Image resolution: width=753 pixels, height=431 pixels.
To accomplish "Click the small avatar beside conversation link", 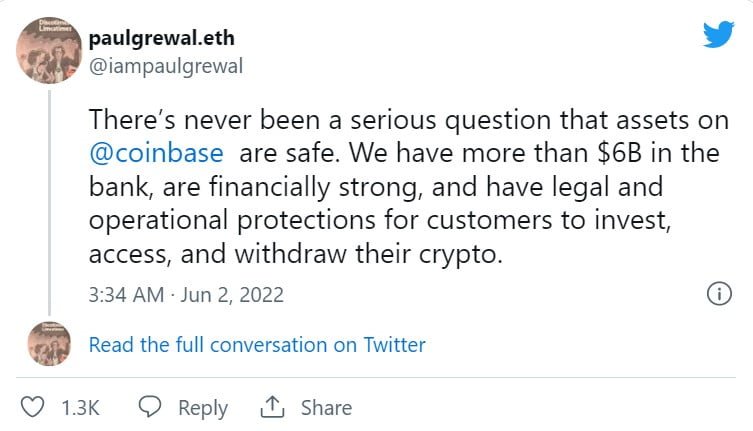I will coord(49,344).
